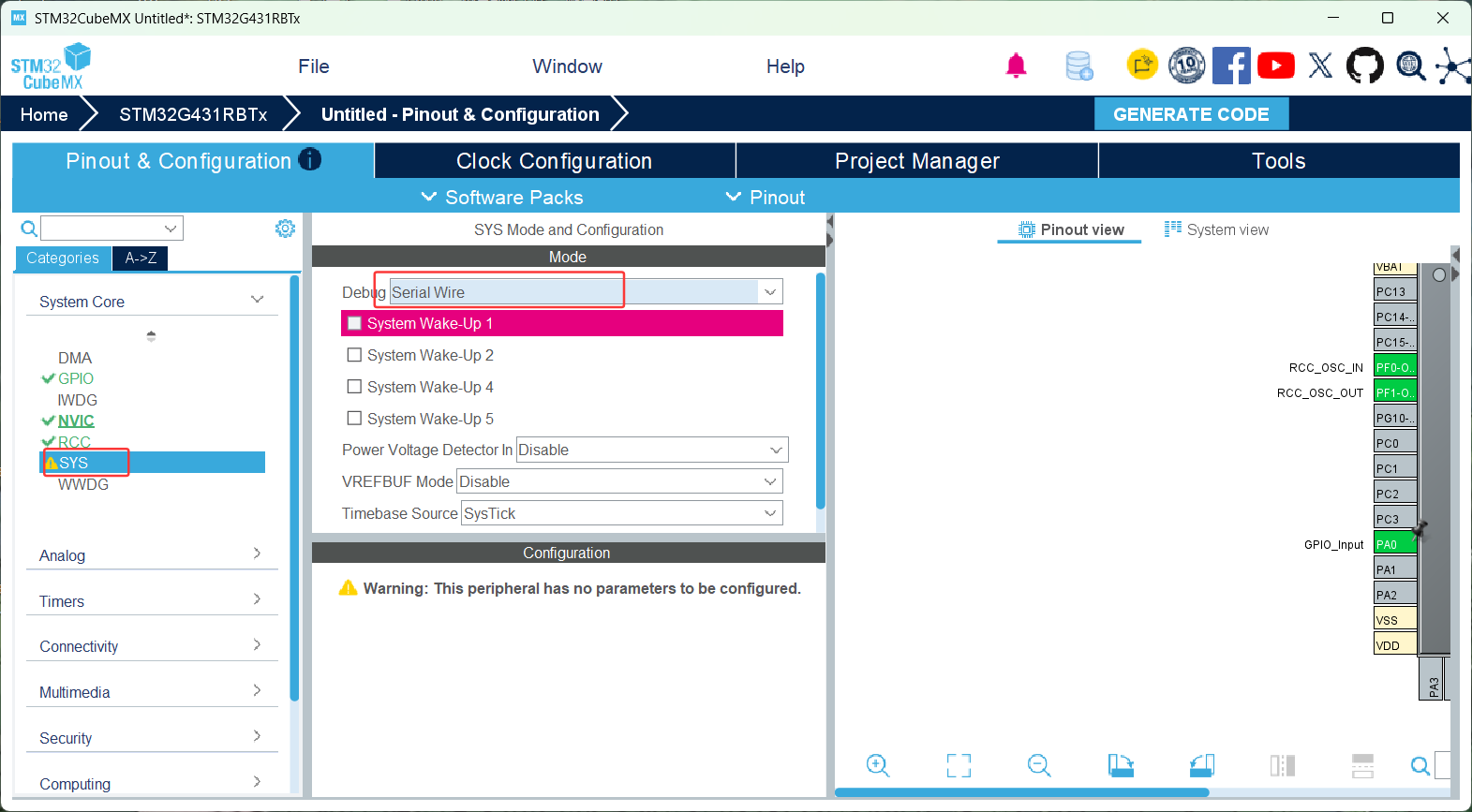This screenshot has width=1472, height=812.
Task: Switch to the Tools tab
Action: 1279,160
